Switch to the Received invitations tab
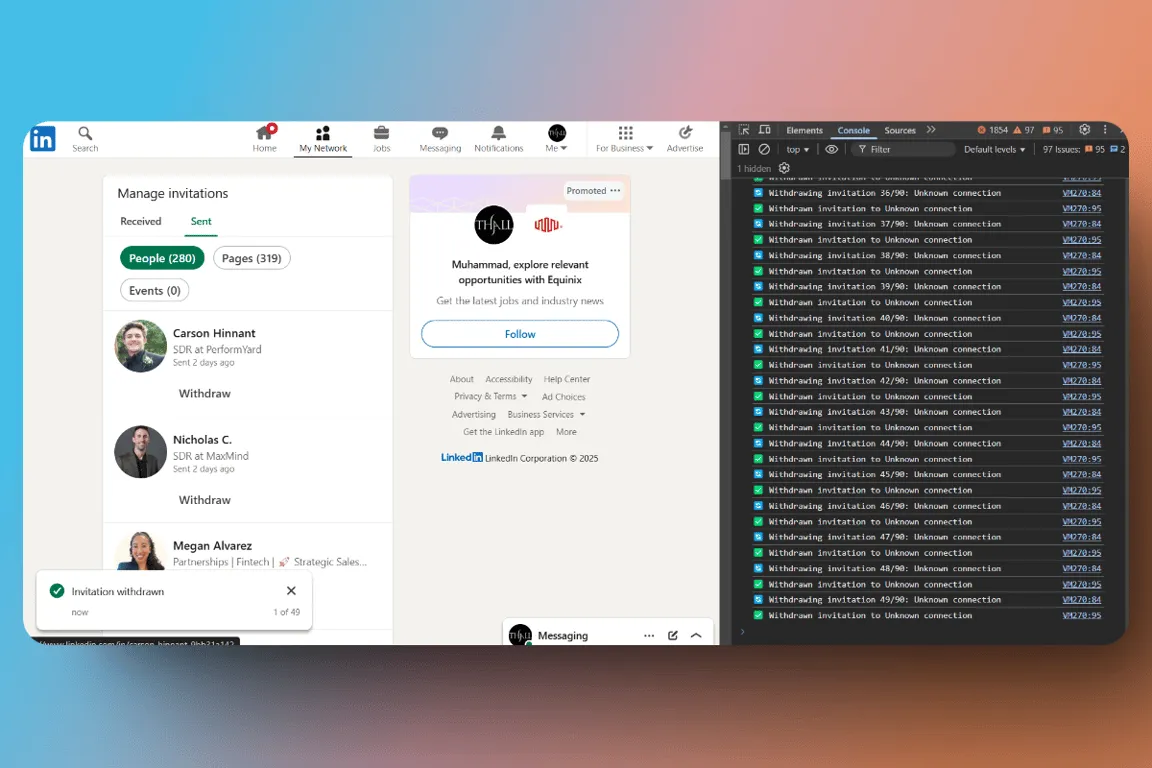Viewport: 1152px width, 768px height. click(140, 221)
